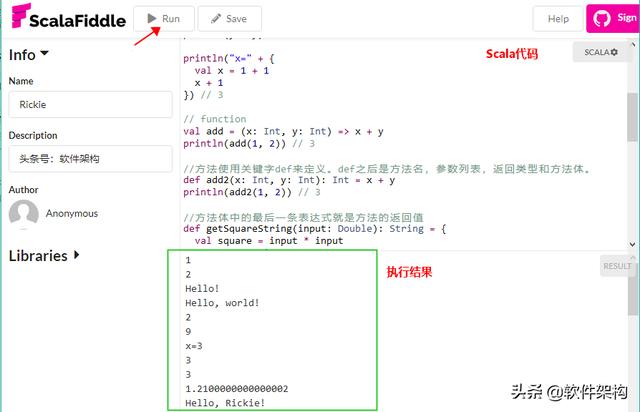Click the 'Description' field label

point(33,136)
